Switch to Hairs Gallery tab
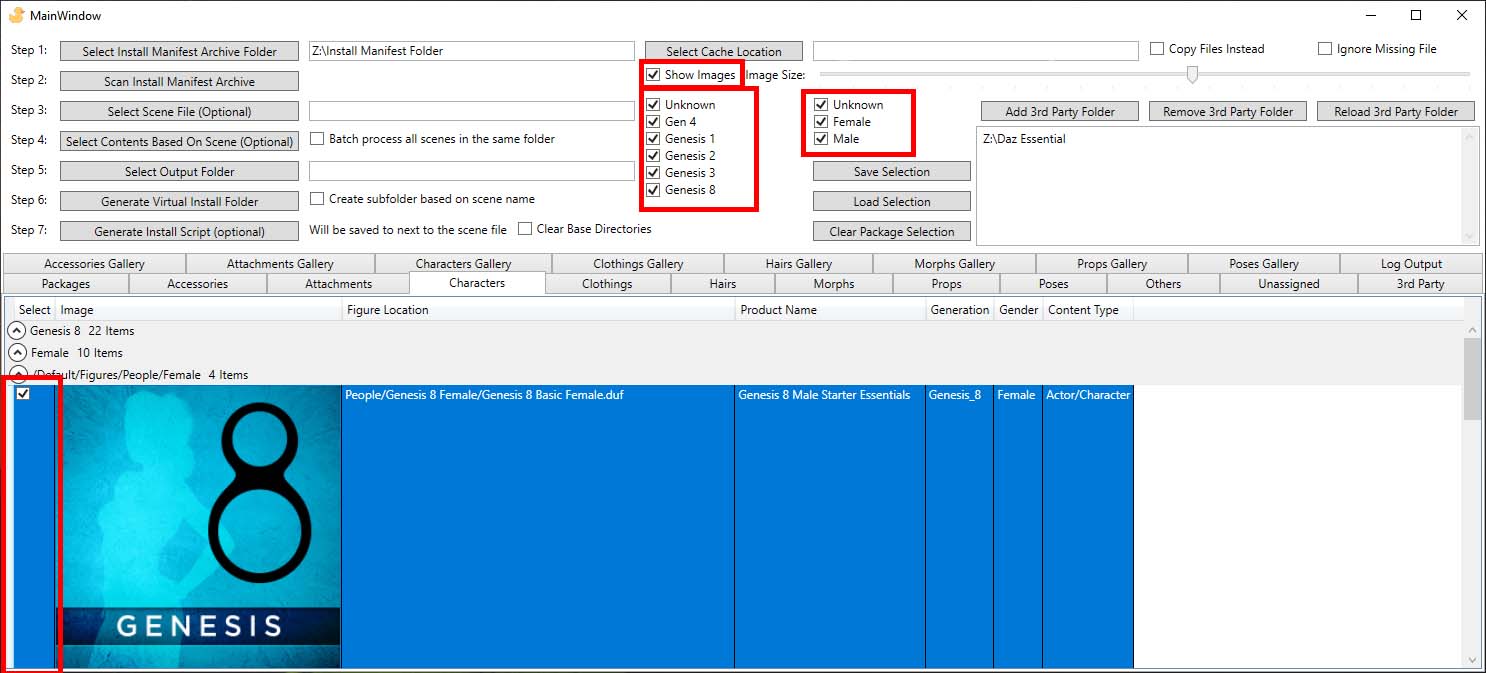 [x=799, y=264]
